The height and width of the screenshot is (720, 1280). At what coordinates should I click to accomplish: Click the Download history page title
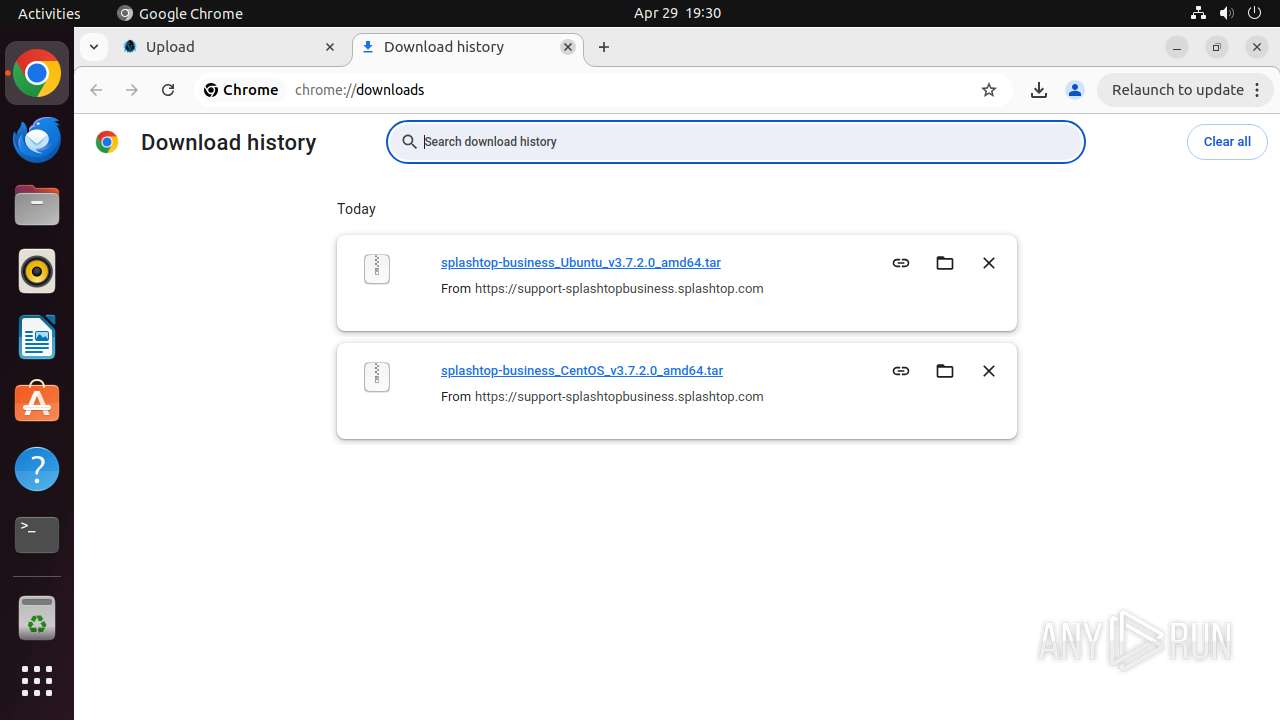coord(228,142)
